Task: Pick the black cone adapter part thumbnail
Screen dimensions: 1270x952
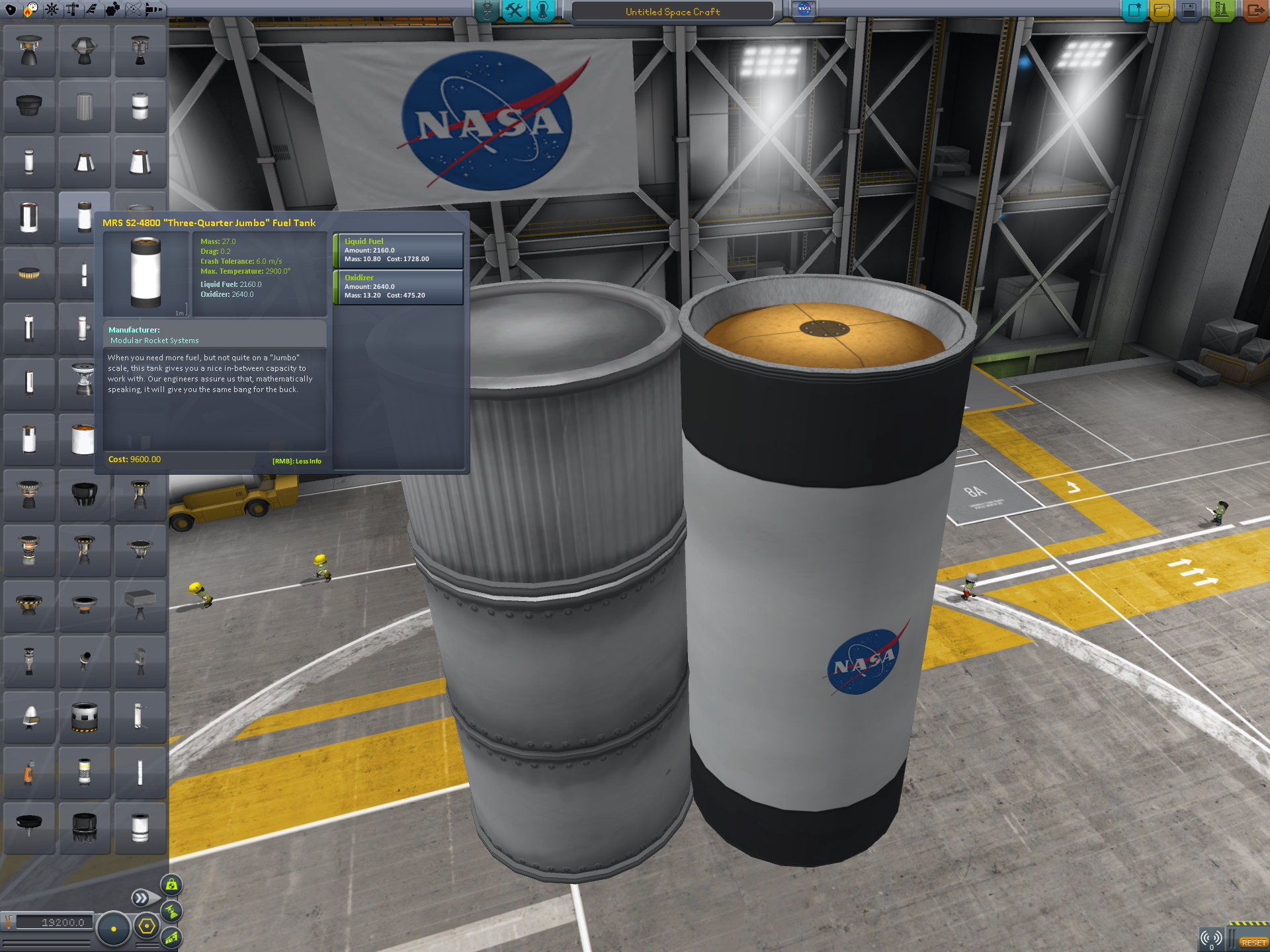Action: (x=28, y=106)
